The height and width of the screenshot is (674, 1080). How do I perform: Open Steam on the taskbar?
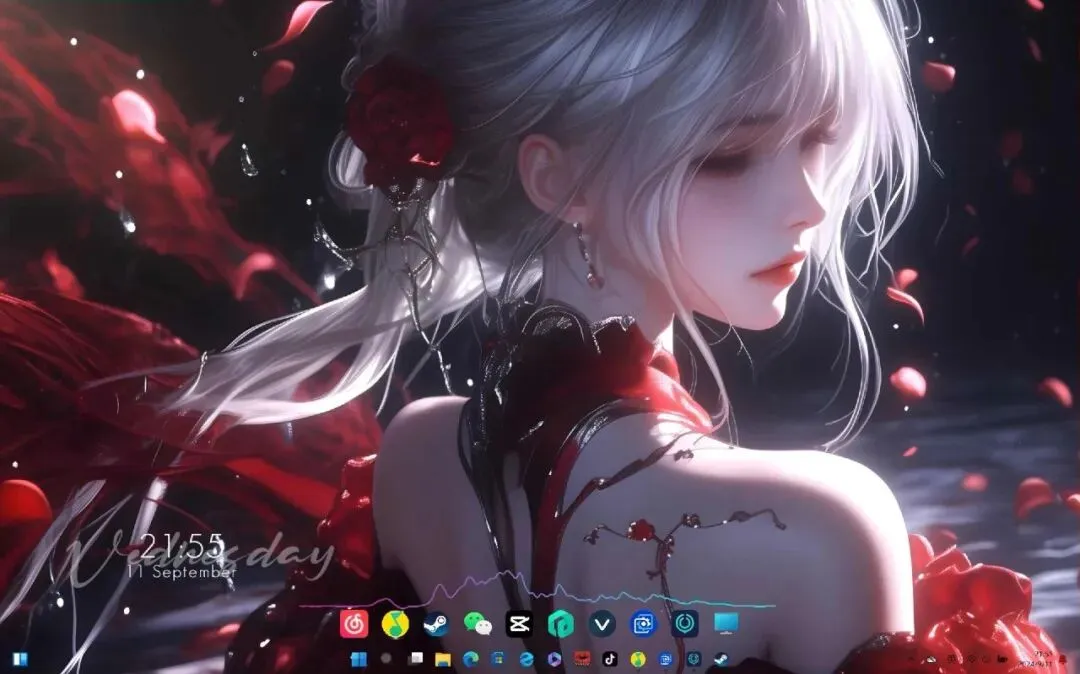721,660
